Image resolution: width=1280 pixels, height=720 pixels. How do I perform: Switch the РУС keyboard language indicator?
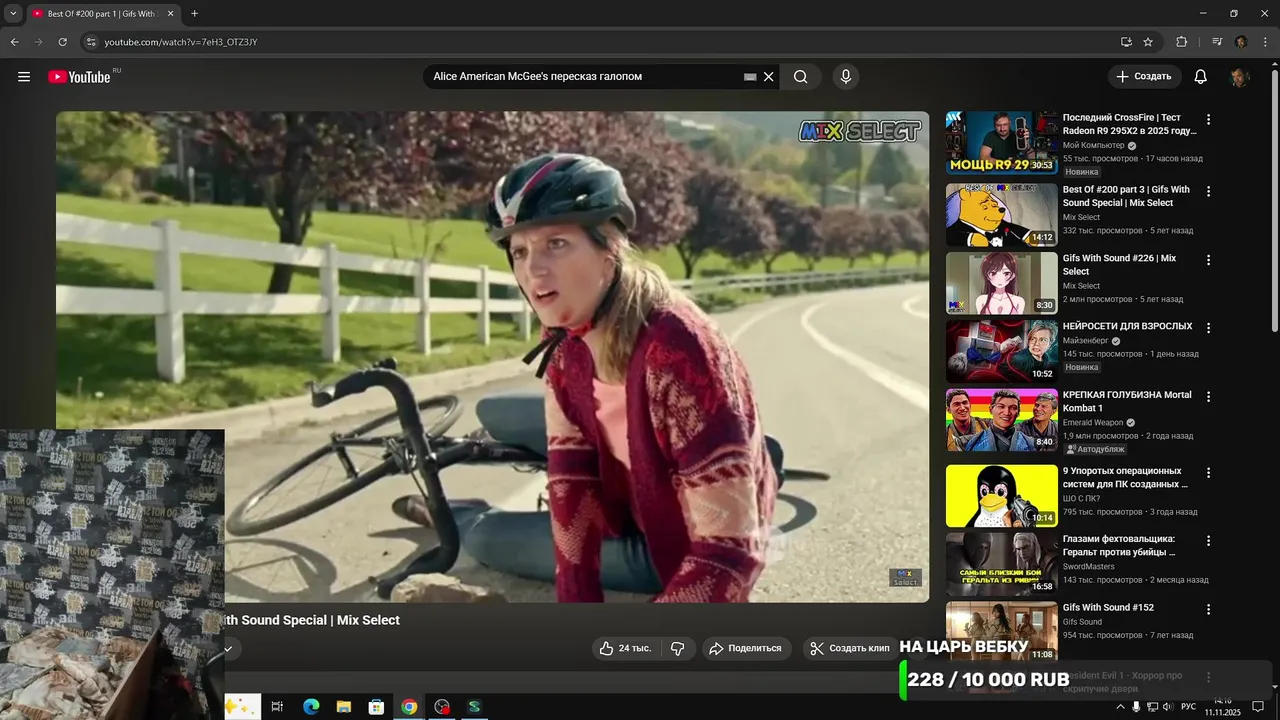click(1188, 707)
